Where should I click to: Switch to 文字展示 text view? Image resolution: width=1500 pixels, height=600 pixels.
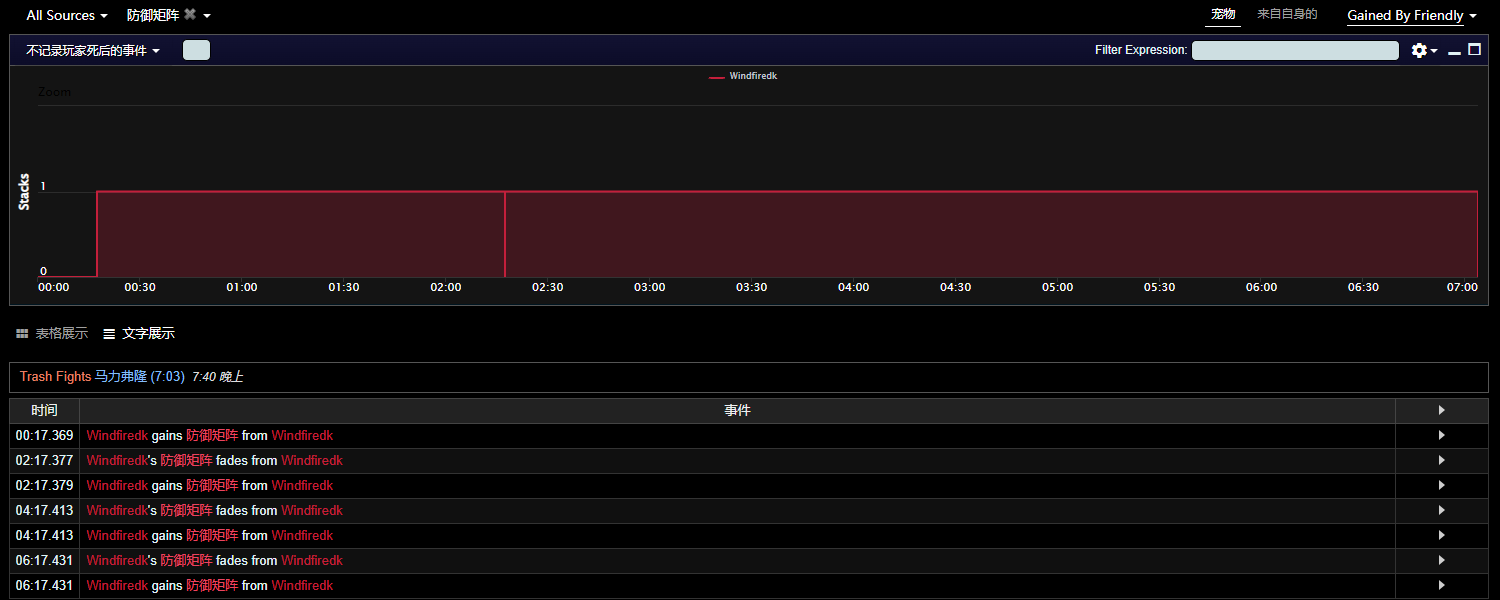coord(139,333)
